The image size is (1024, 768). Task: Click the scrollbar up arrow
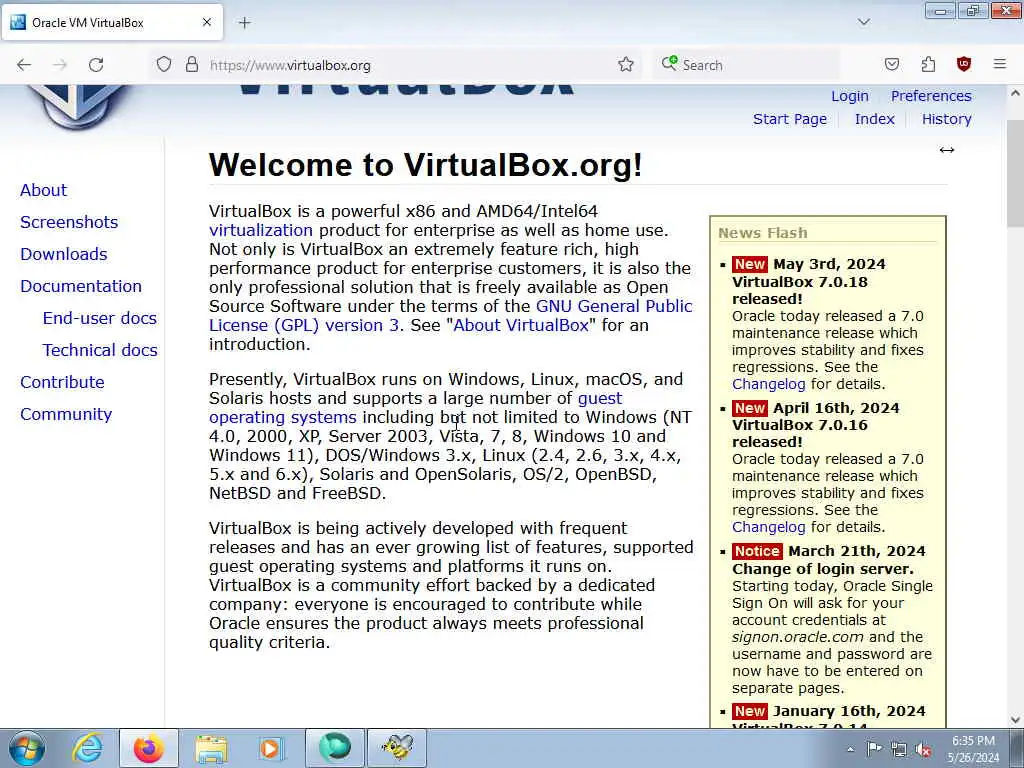[1015, 93]
